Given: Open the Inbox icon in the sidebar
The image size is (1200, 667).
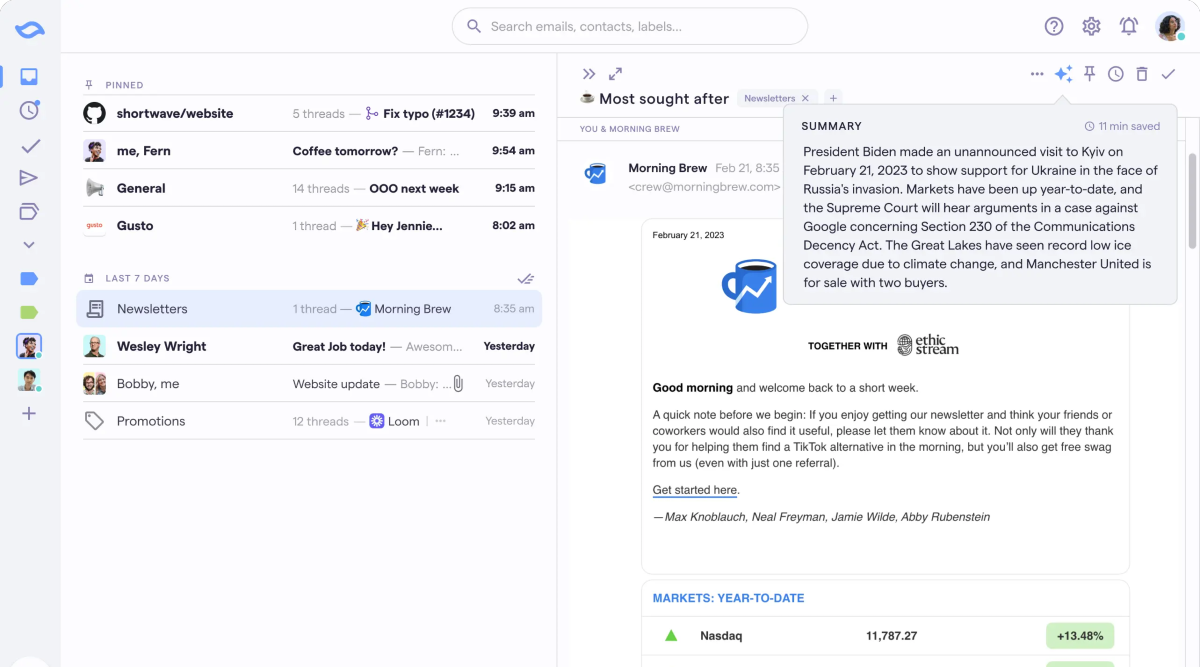Looking at the screenshot, I should tap(29, 76).
